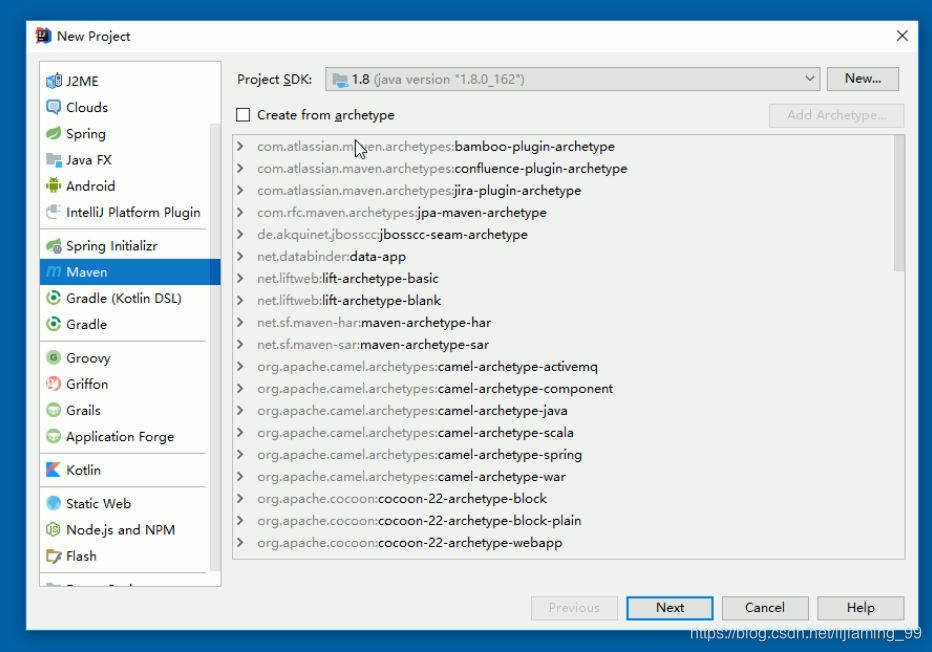Click the Maven 'm' icon
Image resolution: width=932 pixels, height=652 pixels.
coord(53,272)
